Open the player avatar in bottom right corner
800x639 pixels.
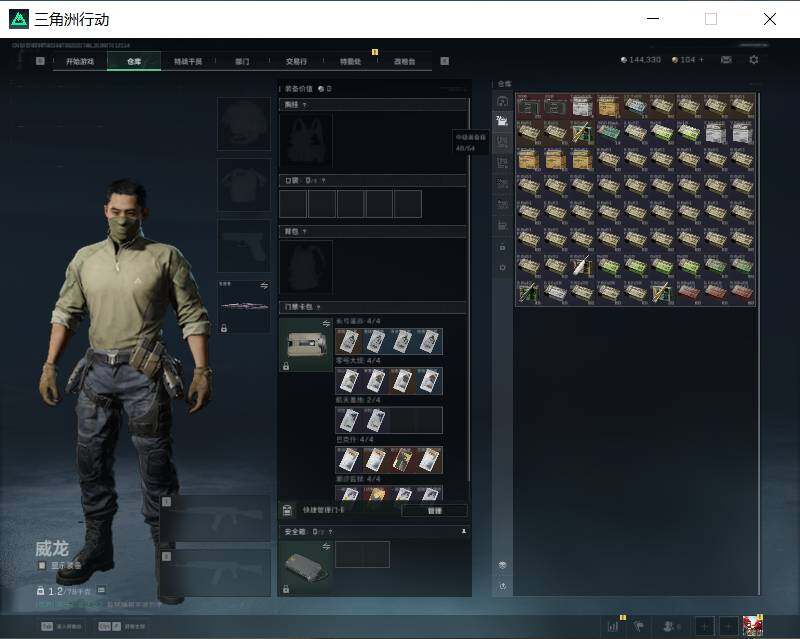(753, 626)
